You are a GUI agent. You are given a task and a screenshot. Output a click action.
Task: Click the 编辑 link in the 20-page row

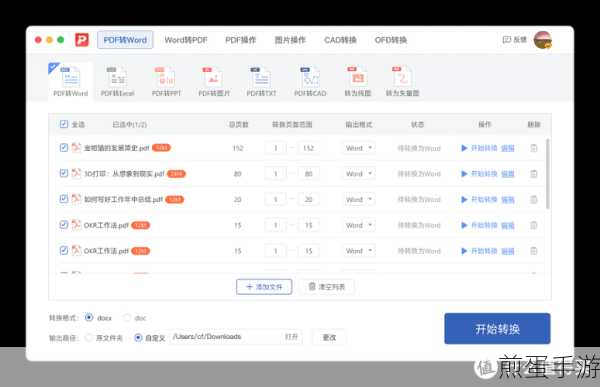pos(508,200)
